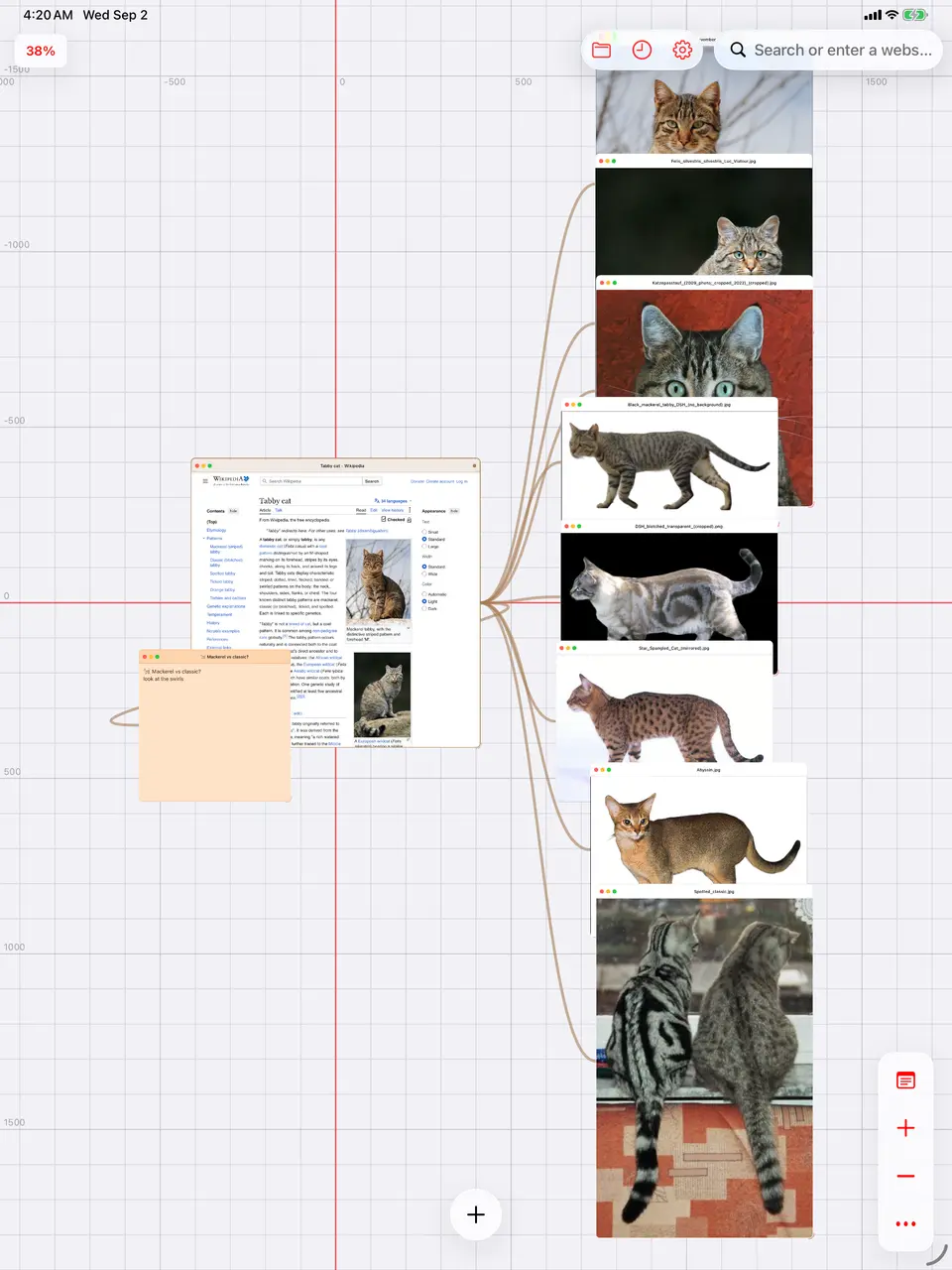Click the two cats on windowsill image
The height and width of the screenshot is (1270, 952).
[x=704, y=1068]
